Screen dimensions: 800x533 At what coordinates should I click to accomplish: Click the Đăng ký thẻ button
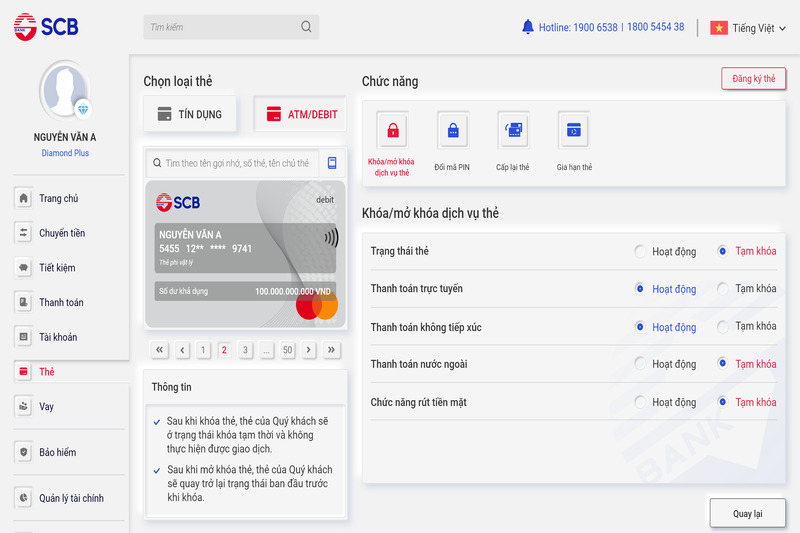(x=754, y=79)
